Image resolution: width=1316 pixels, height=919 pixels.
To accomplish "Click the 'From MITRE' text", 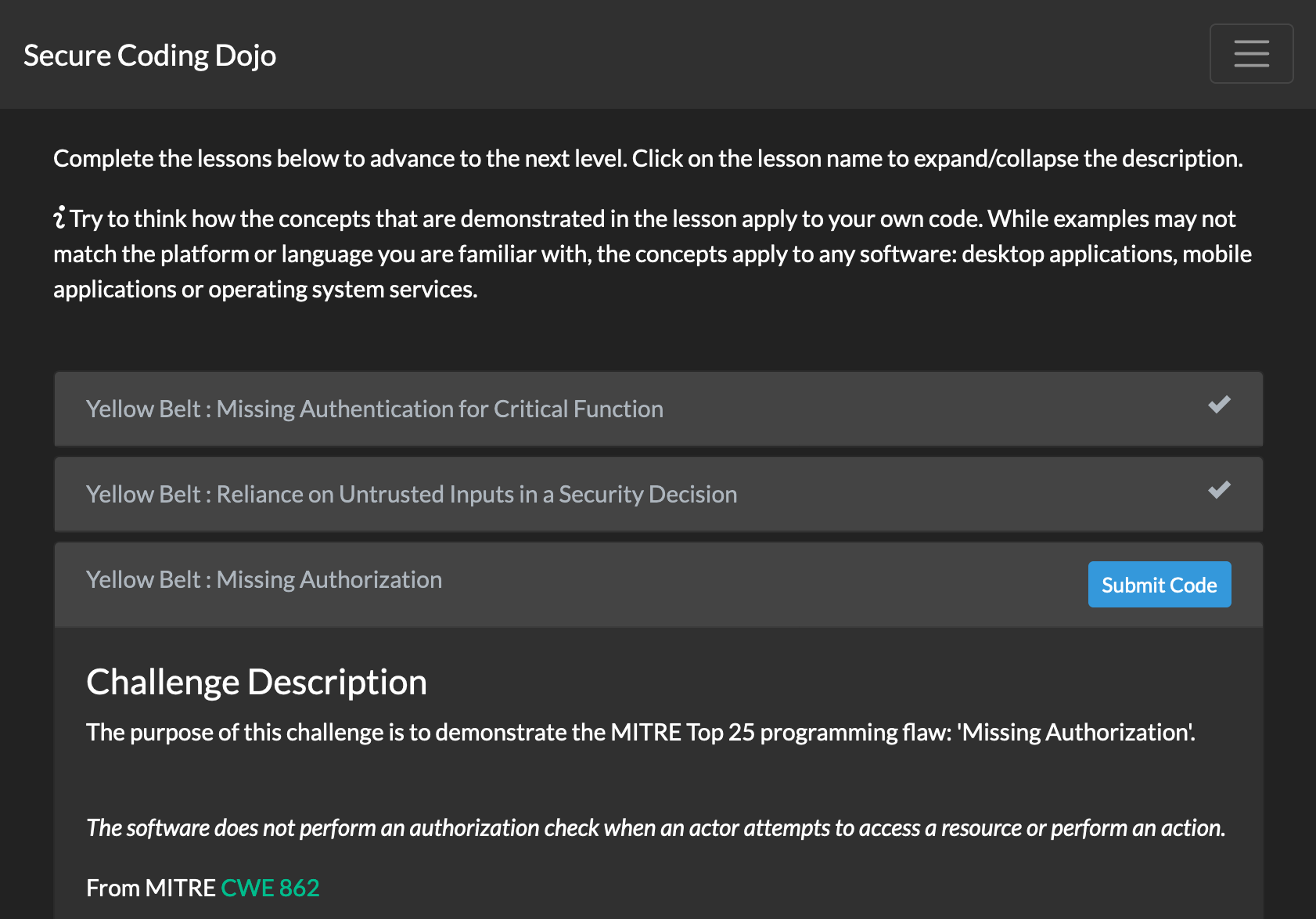I will 151,888.
